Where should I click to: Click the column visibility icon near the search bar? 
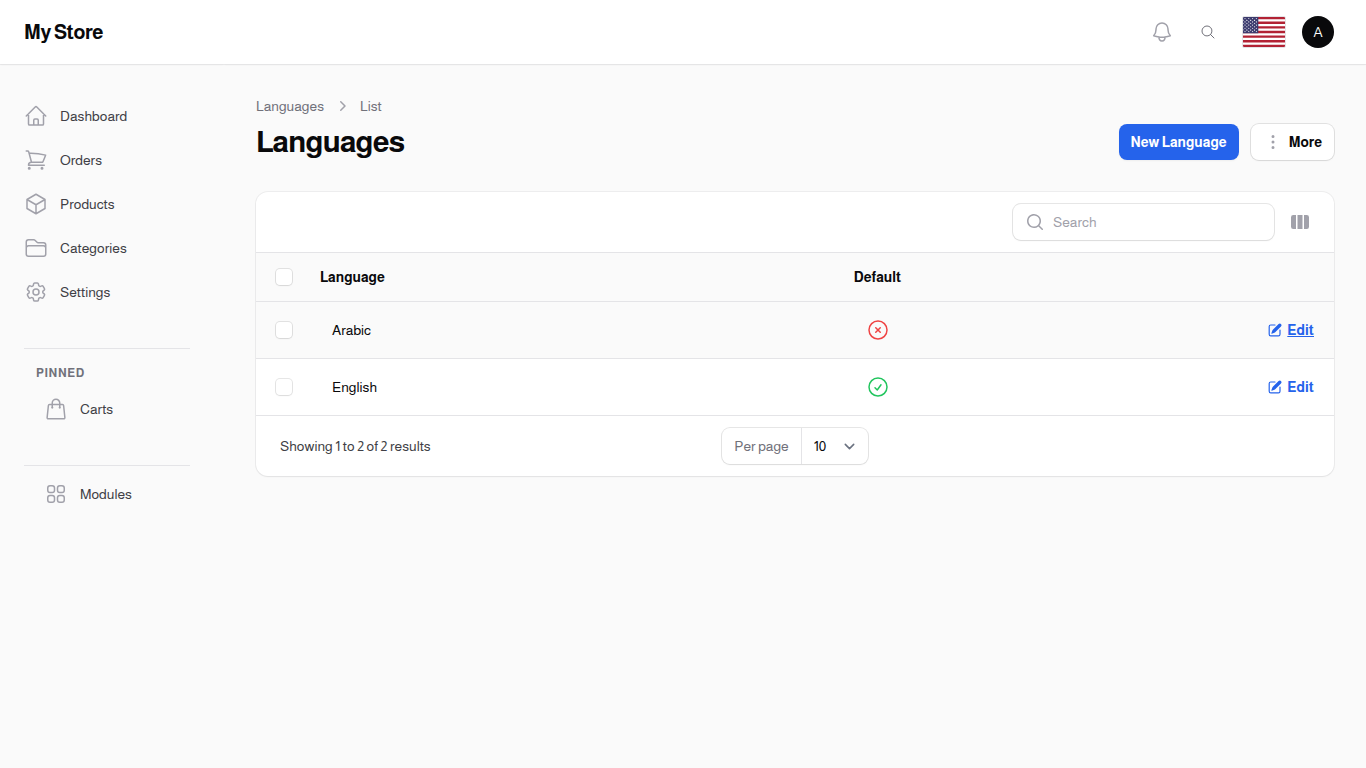tap(1300, 222)
